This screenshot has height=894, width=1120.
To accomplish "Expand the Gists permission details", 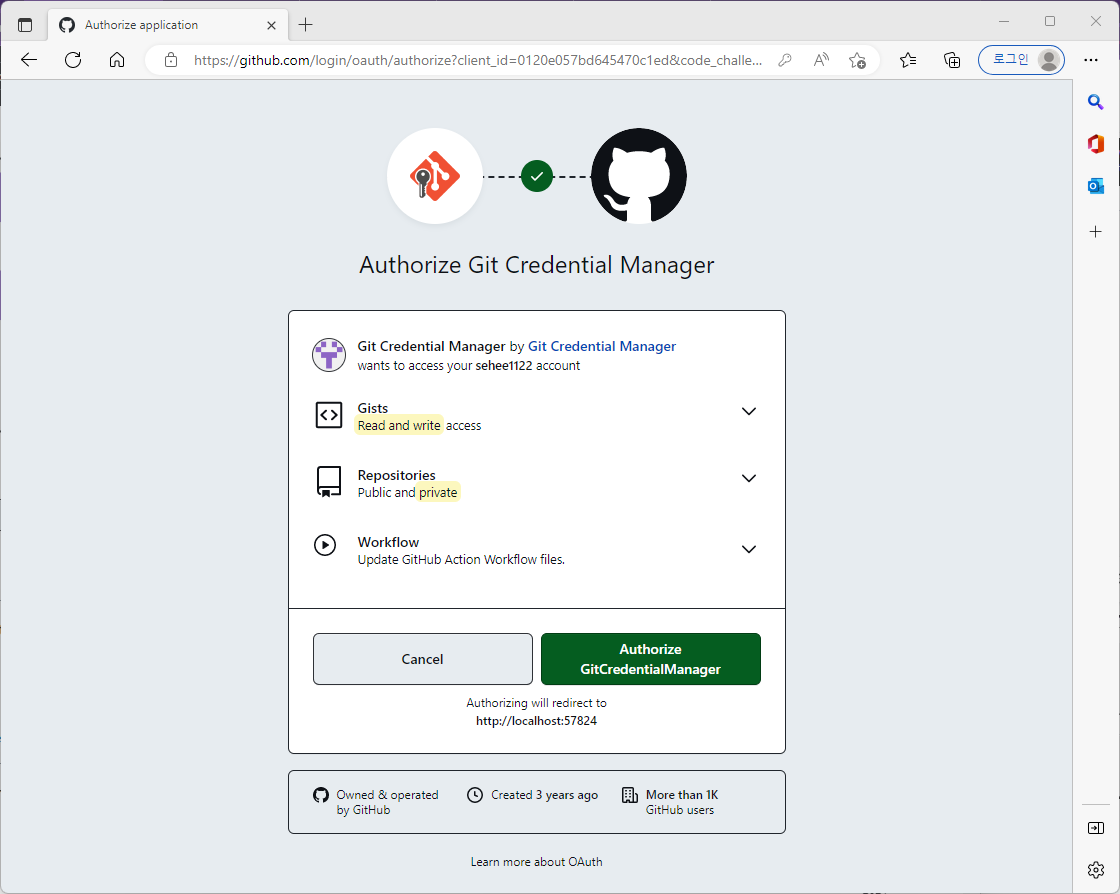I will coord(749,411).
